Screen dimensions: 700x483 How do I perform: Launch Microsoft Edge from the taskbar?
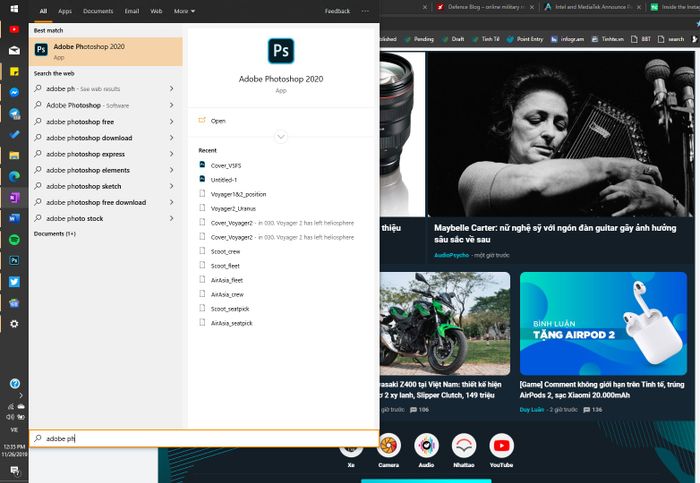tap(14, 176)
